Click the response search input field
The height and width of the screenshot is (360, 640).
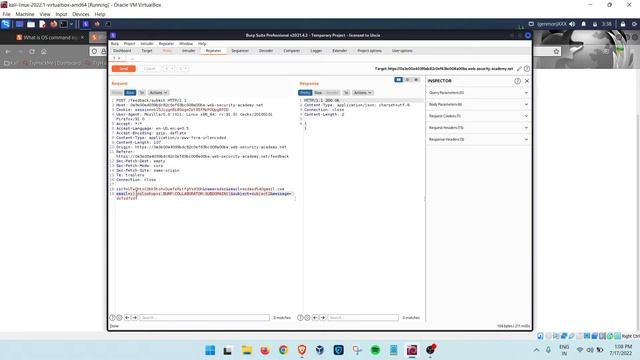pyautogui.click(x=363, y=318)
